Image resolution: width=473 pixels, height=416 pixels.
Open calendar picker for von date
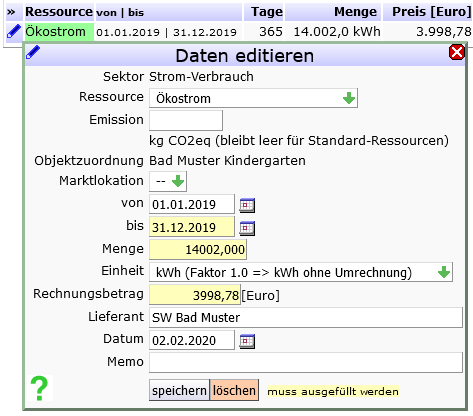point(247,205)
